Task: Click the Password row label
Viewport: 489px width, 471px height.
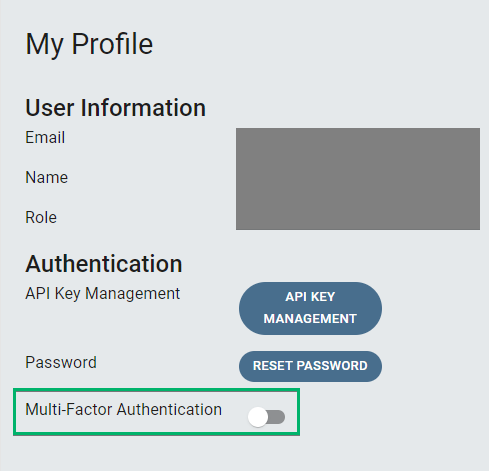Action: click(61, 362)
